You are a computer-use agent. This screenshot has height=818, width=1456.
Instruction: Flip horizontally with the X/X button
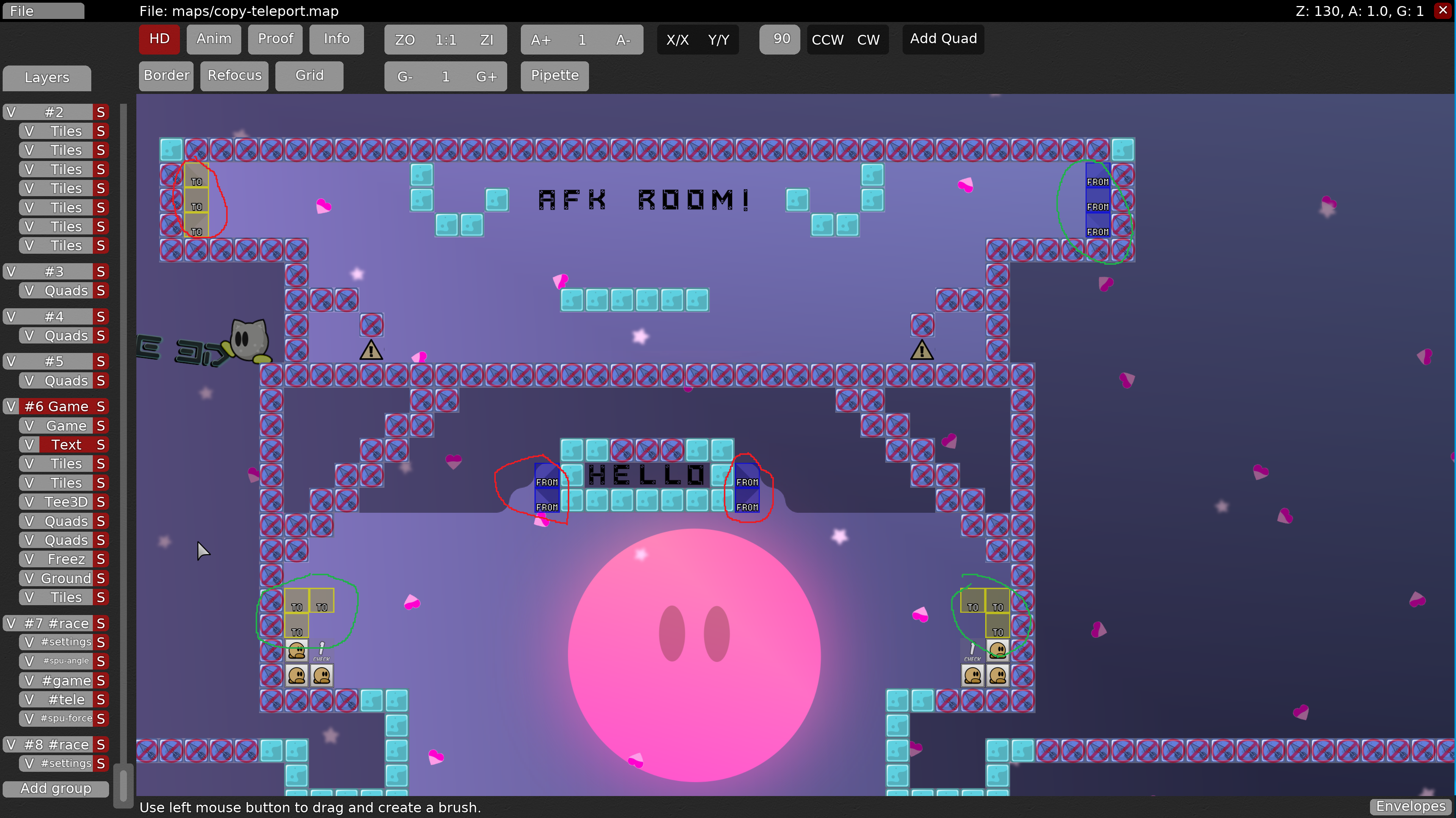pyautogui.click(x=677, y=39)
